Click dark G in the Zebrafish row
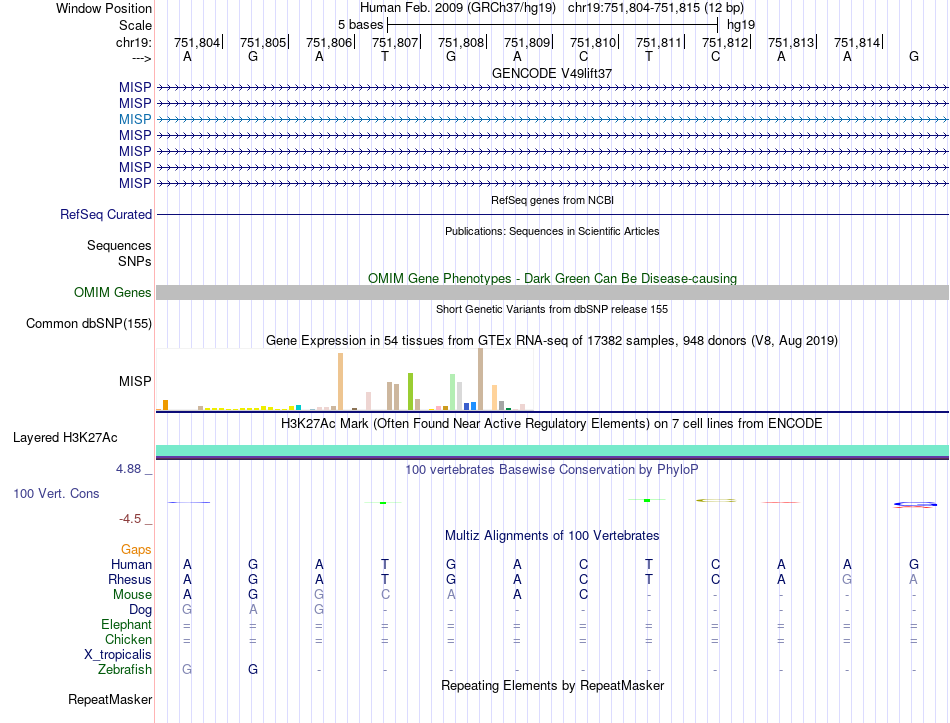950x723 pixels. point(253,669)
